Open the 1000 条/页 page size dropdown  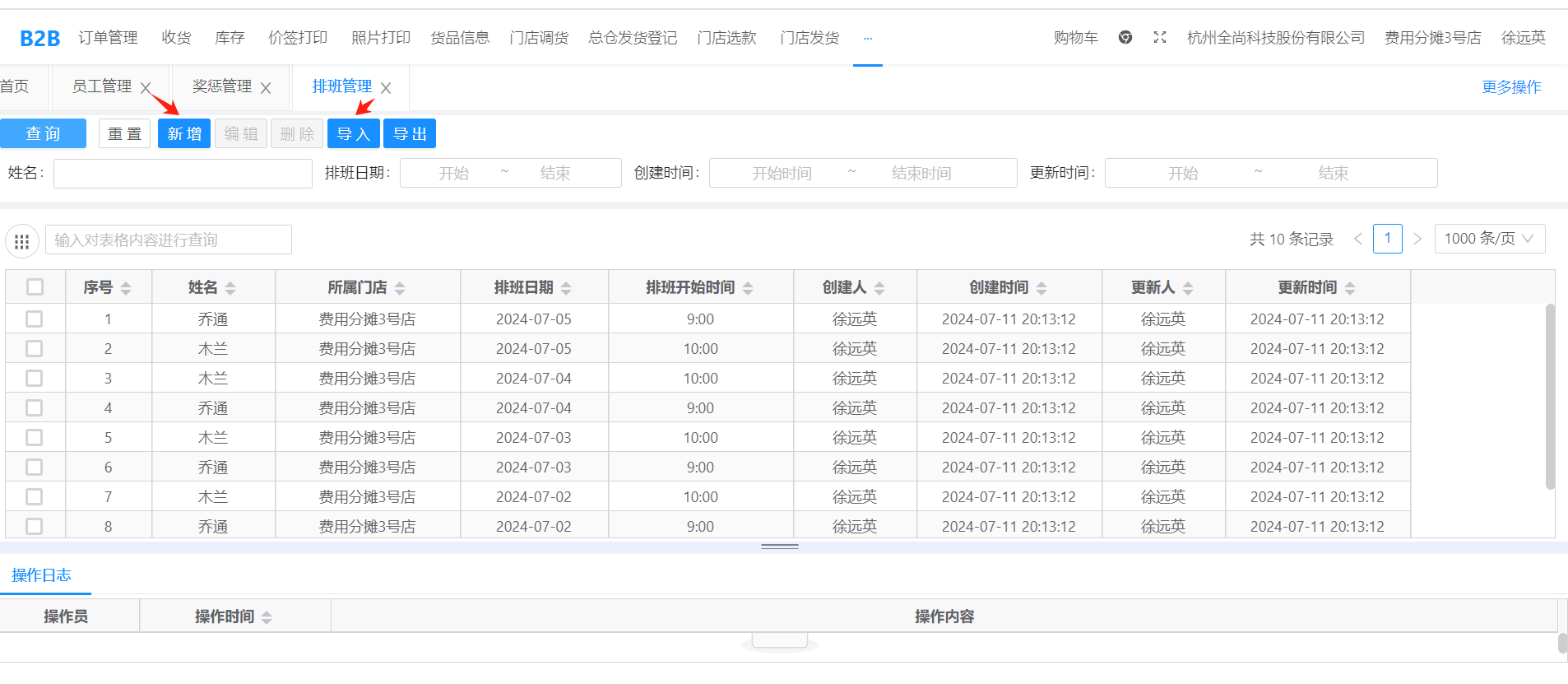click(1489, 239)
